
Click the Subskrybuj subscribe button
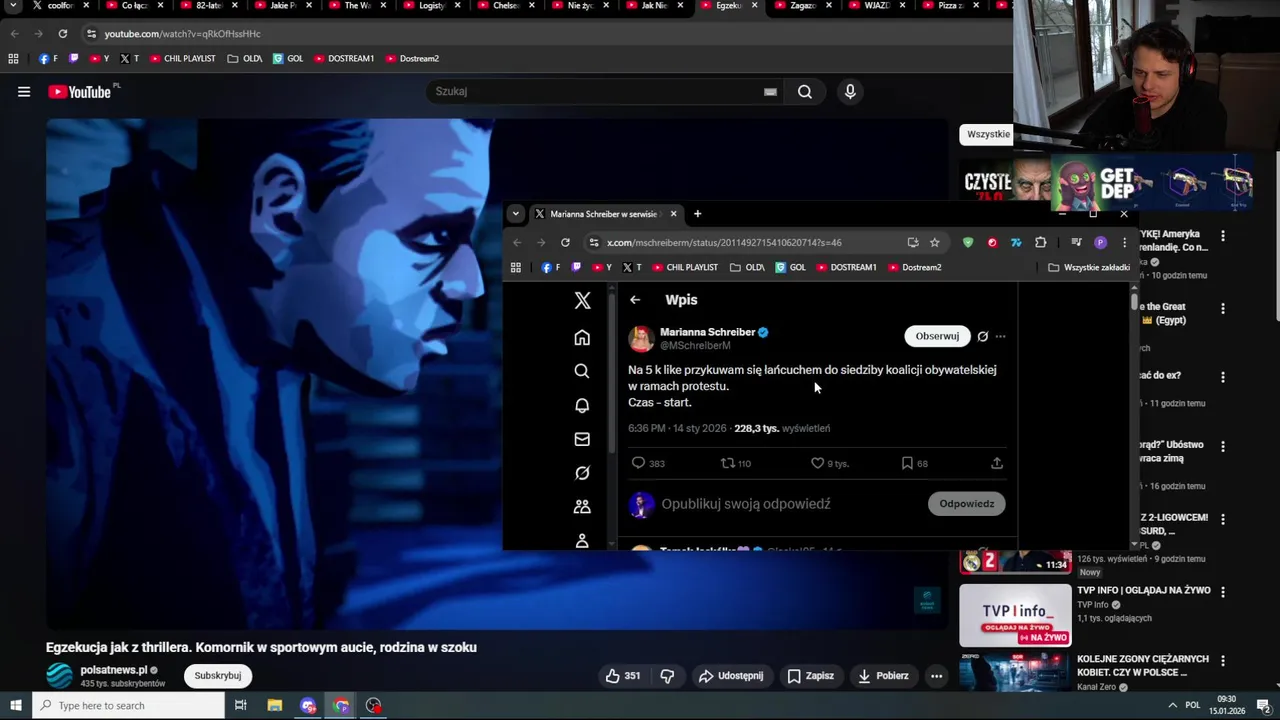click(218, 676)
